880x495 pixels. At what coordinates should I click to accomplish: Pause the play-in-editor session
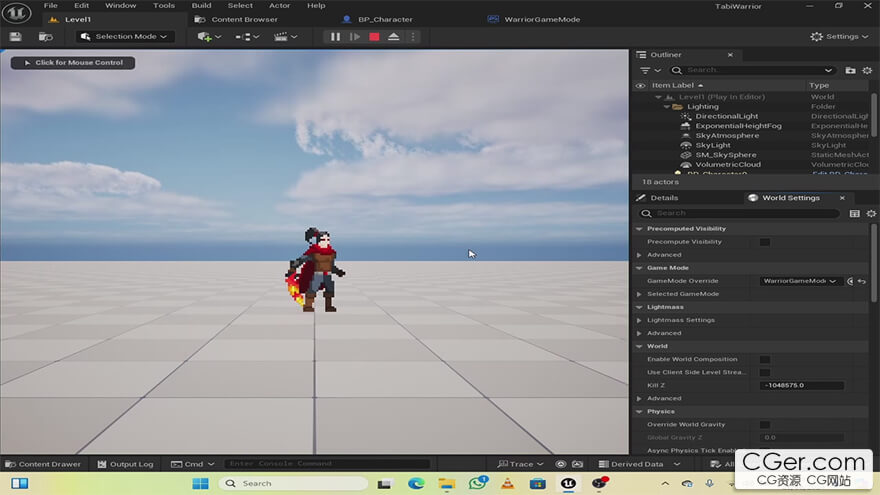coord(335,36)
